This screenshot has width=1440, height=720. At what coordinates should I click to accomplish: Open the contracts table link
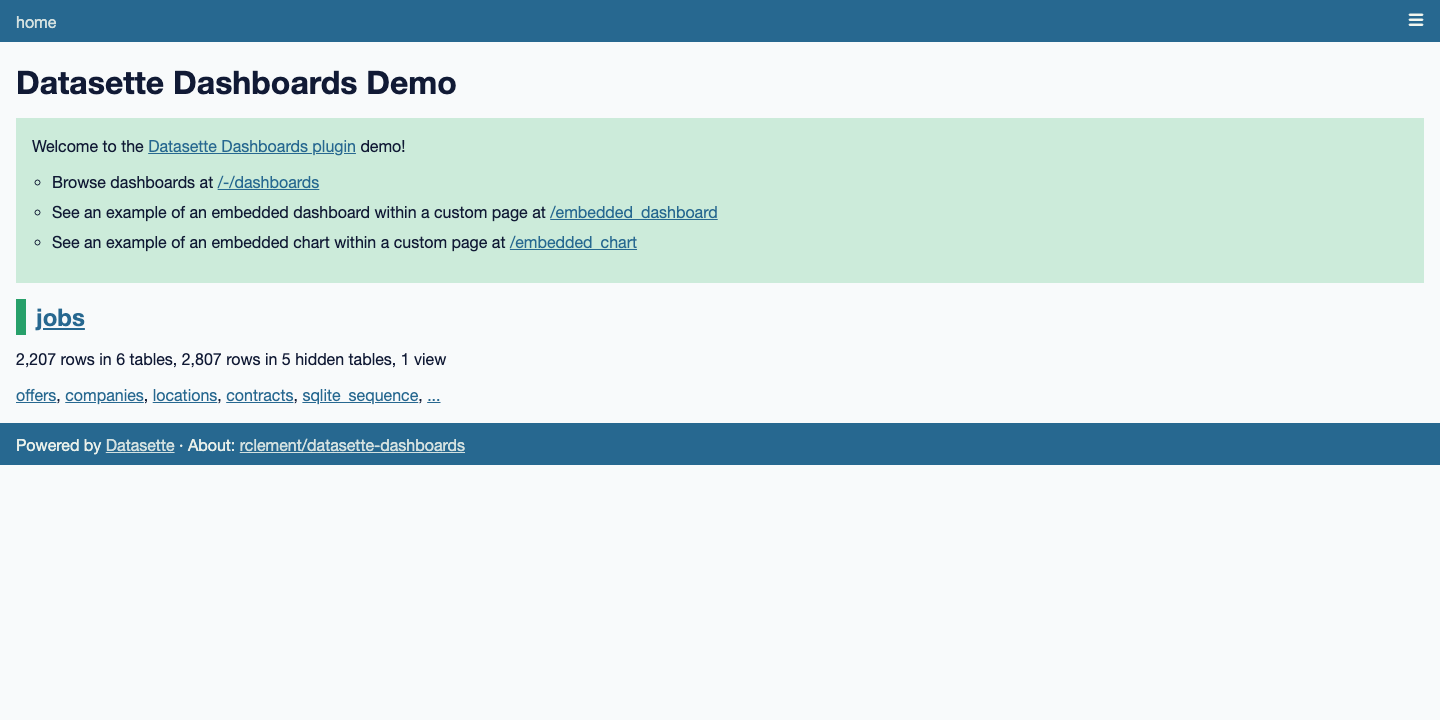coord(260,395)
